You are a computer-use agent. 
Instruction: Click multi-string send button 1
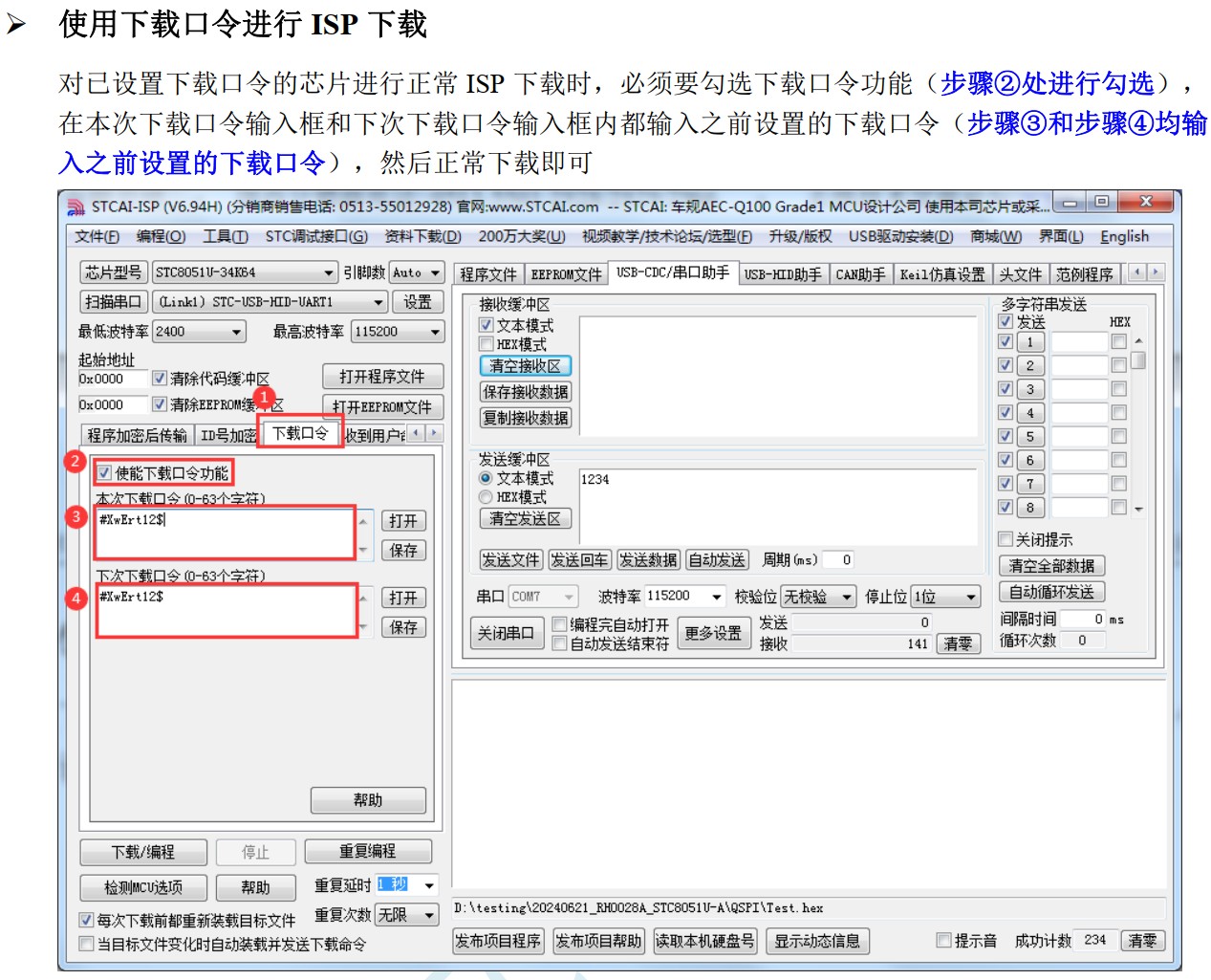(1030, 342)
